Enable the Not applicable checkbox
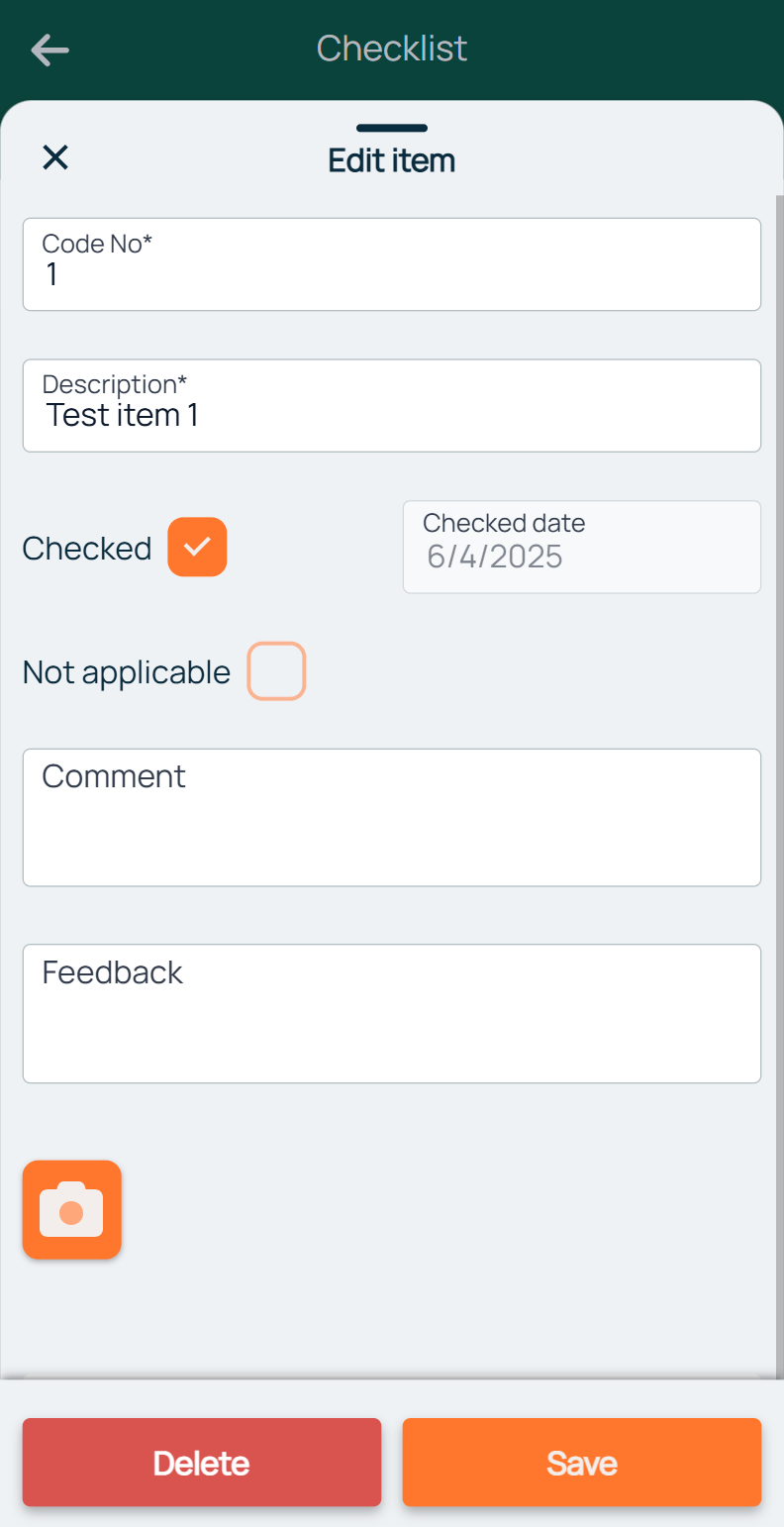Viewport: 784px width, 1527px height. tap(276, 671)
